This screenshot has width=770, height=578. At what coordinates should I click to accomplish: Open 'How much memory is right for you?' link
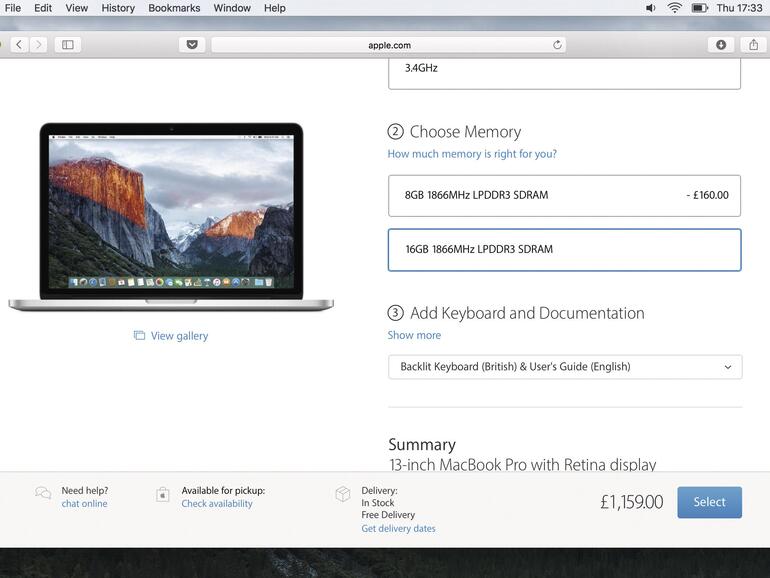pos(472,154)
